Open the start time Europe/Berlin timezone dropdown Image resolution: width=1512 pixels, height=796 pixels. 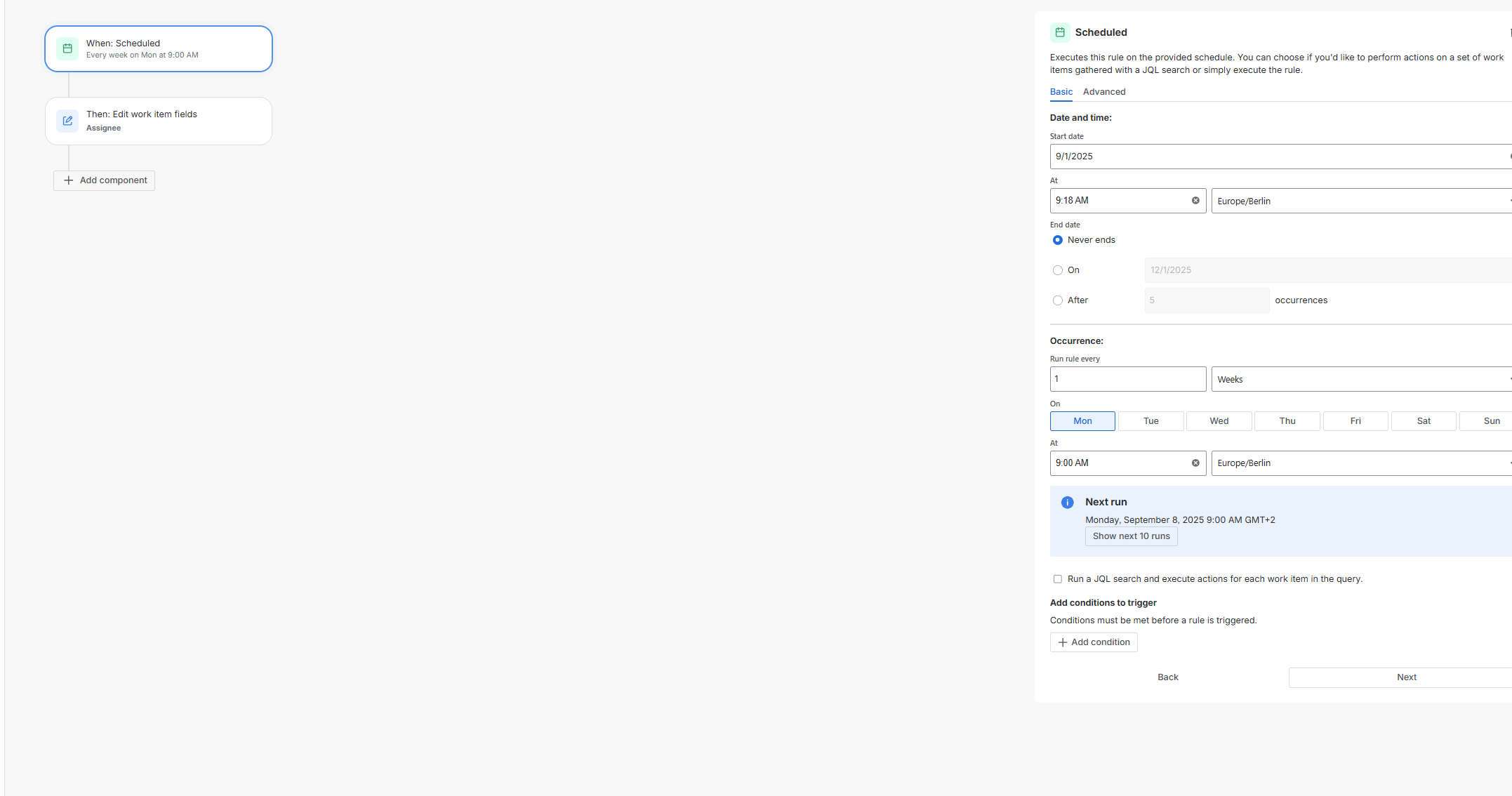(1360, 201)
